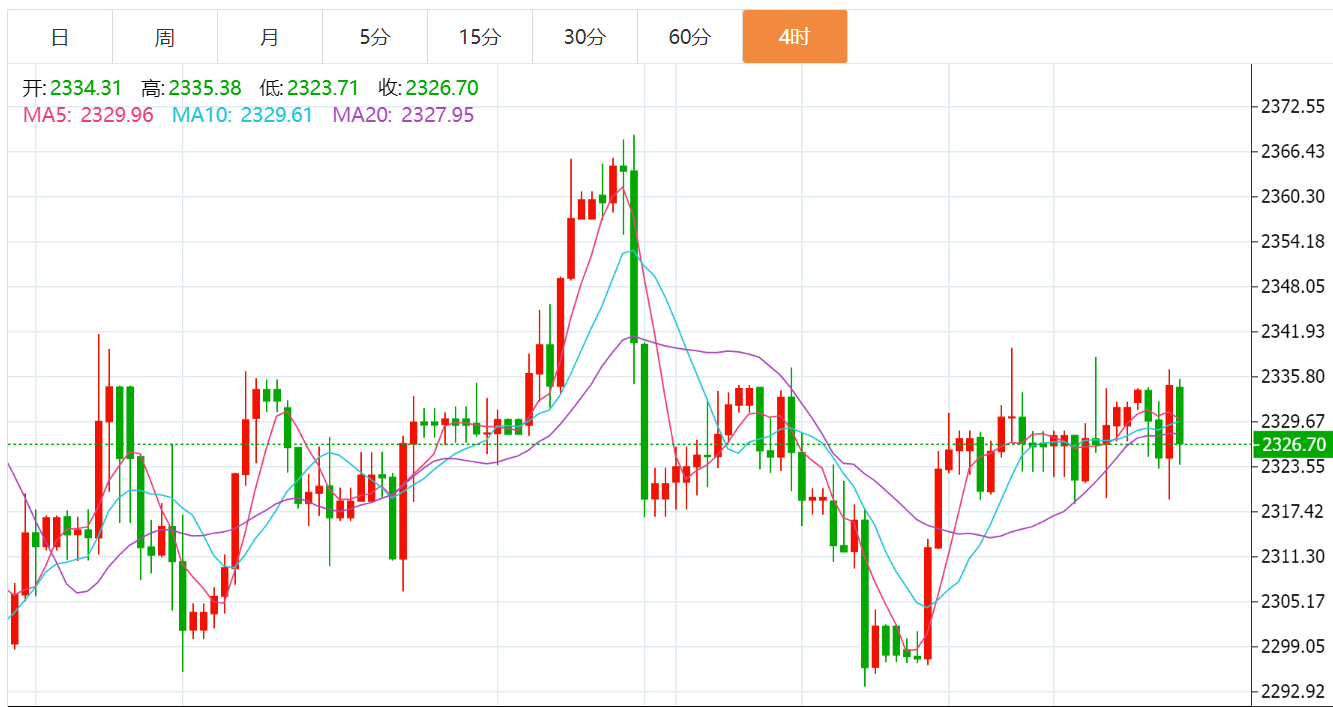Choose the 30分 timeframe tab
This screenshot has width=1333, height=707.
coord(585,37)
